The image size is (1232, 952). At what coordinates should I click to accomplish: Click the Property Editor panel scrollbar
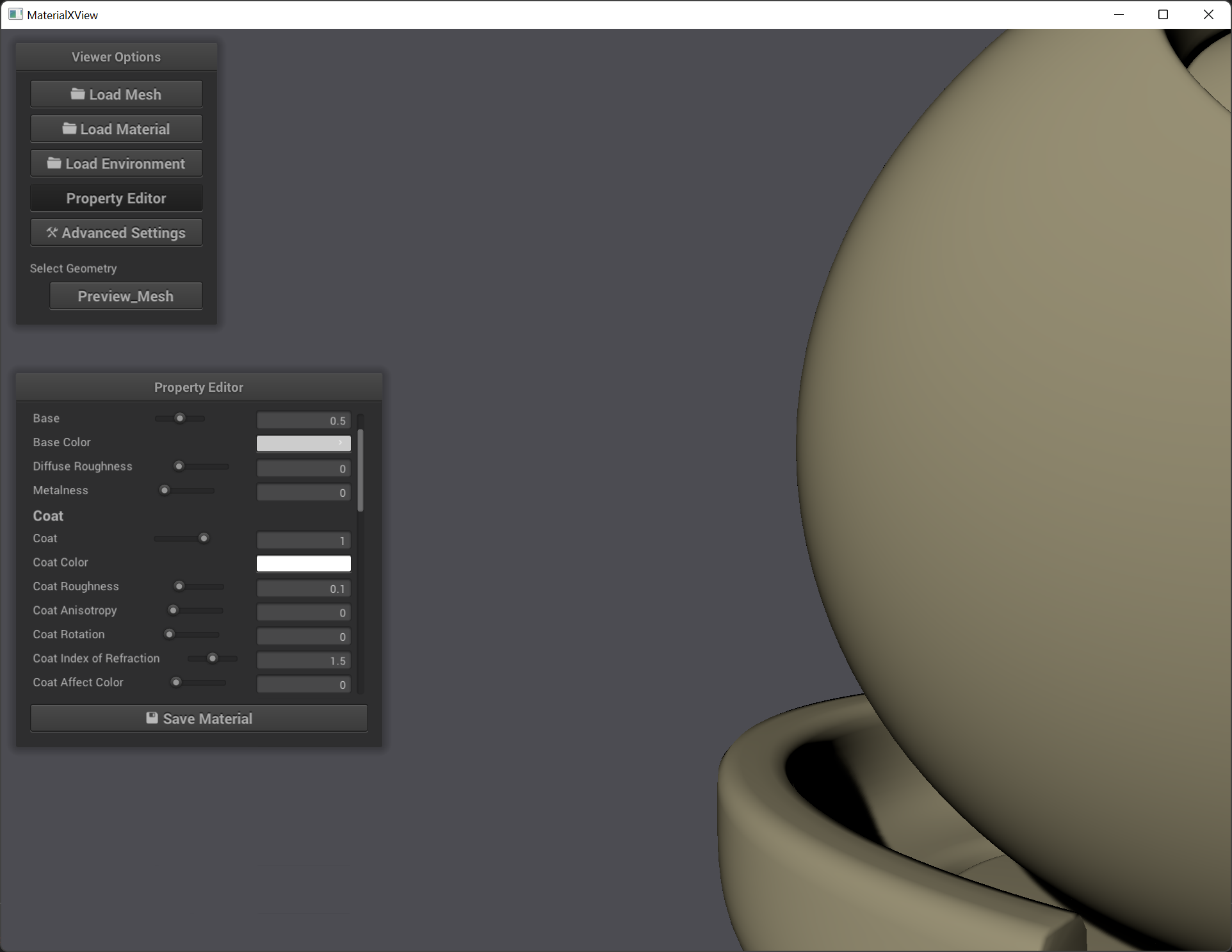click(361, 471)
